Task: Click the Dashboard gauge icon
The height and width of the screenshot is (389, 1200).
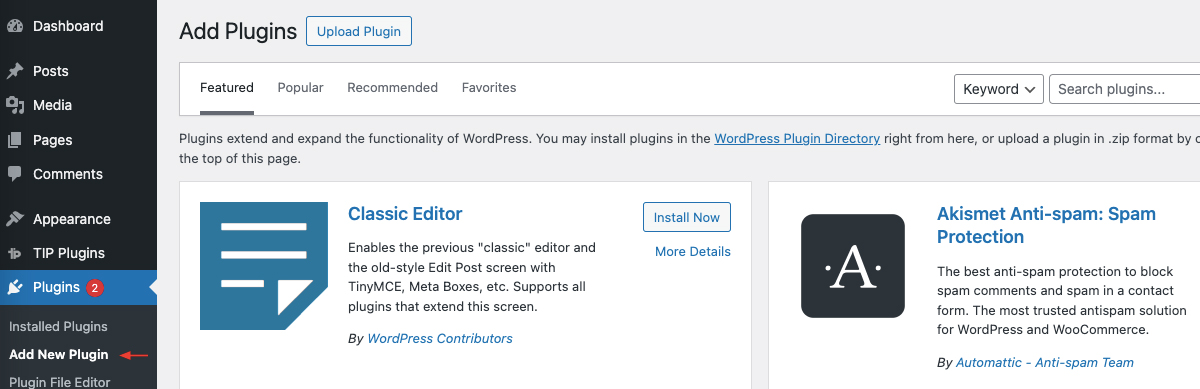Action: tap(15, 27)
